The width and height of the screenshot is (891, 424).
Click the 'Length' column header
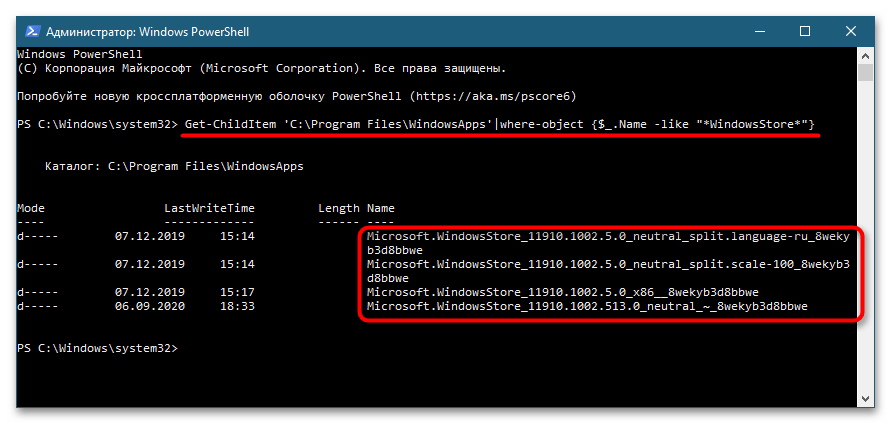tap(338, 208)
